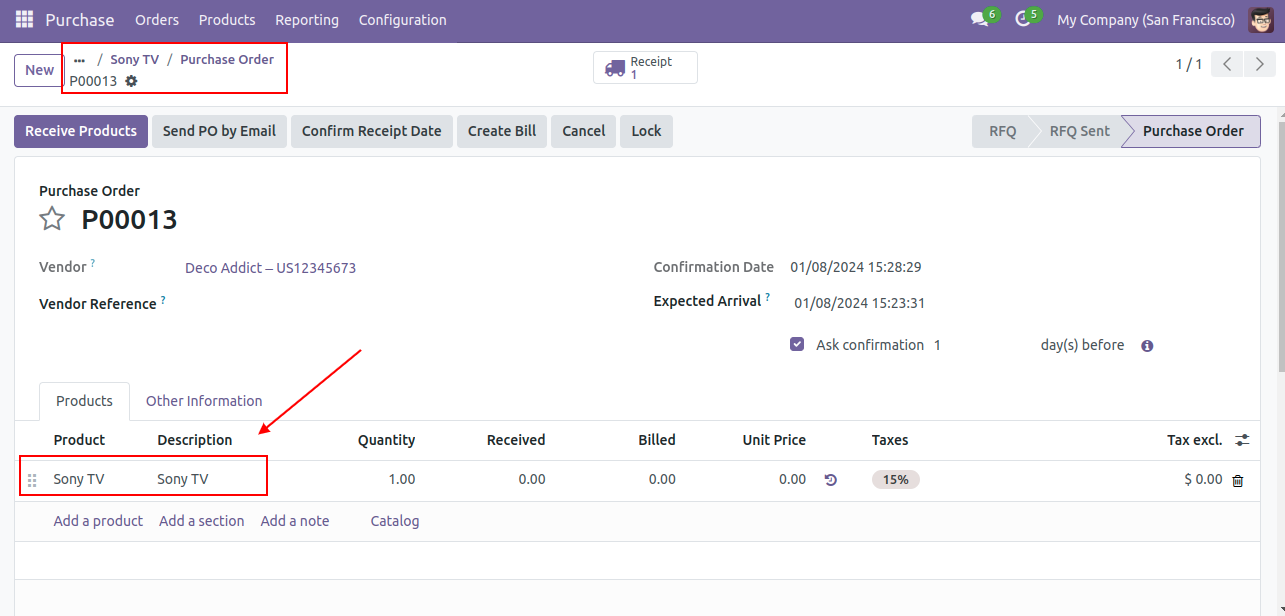Click the Received column header
The width and height of the screenshot is (1285, 616).
516,440
